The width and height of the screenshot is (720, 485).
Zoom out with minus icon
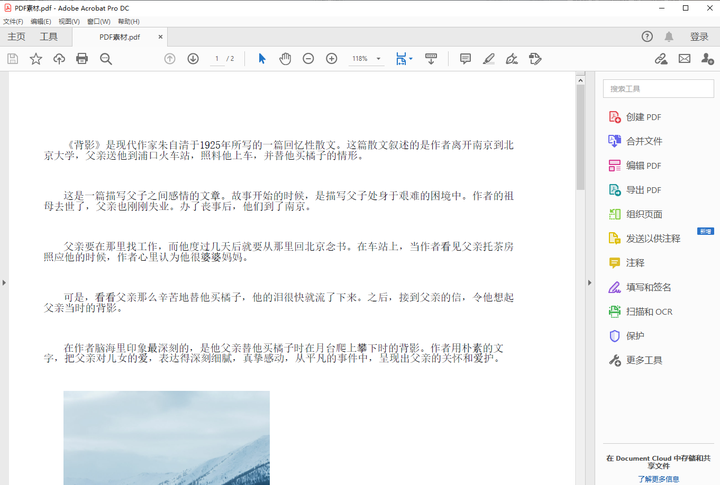tap(309, 59)
